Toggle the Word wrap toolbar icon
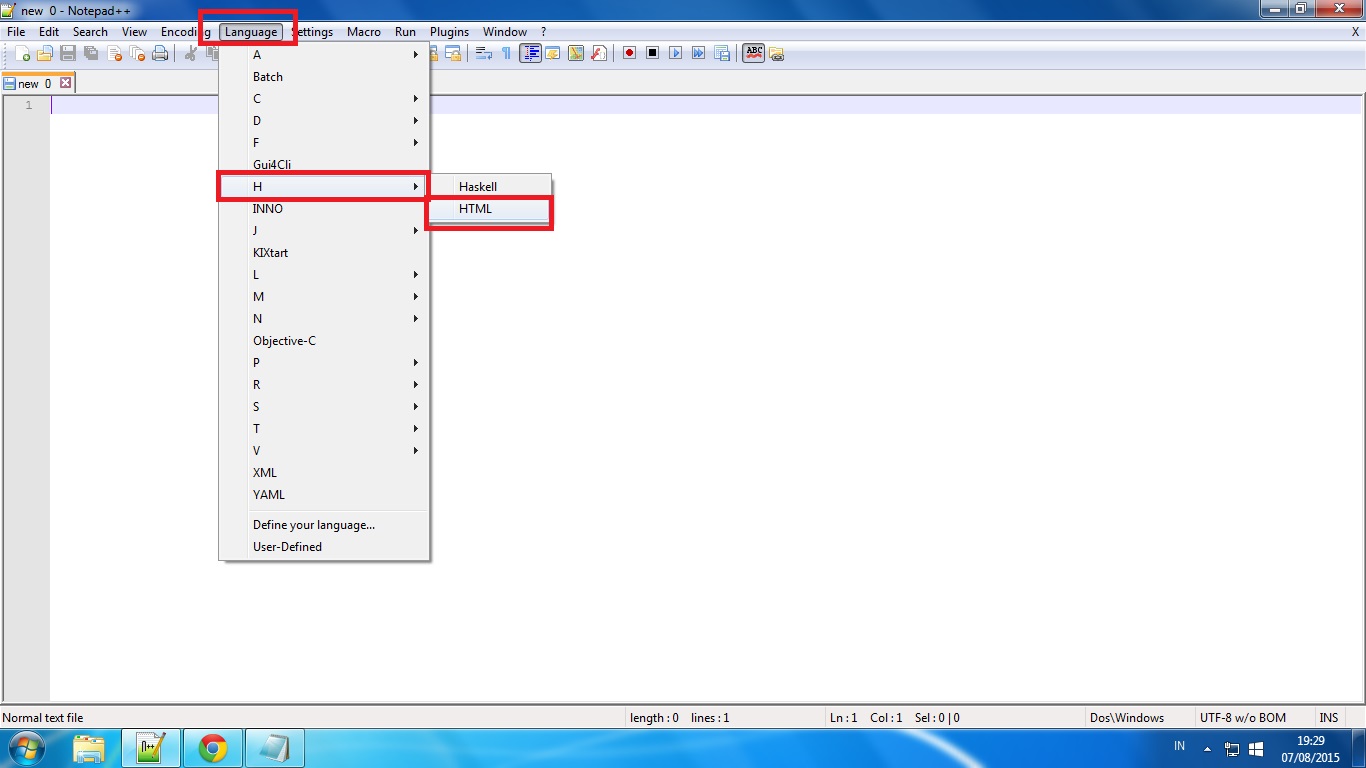The image size is (1366, 768). point(483,53)
